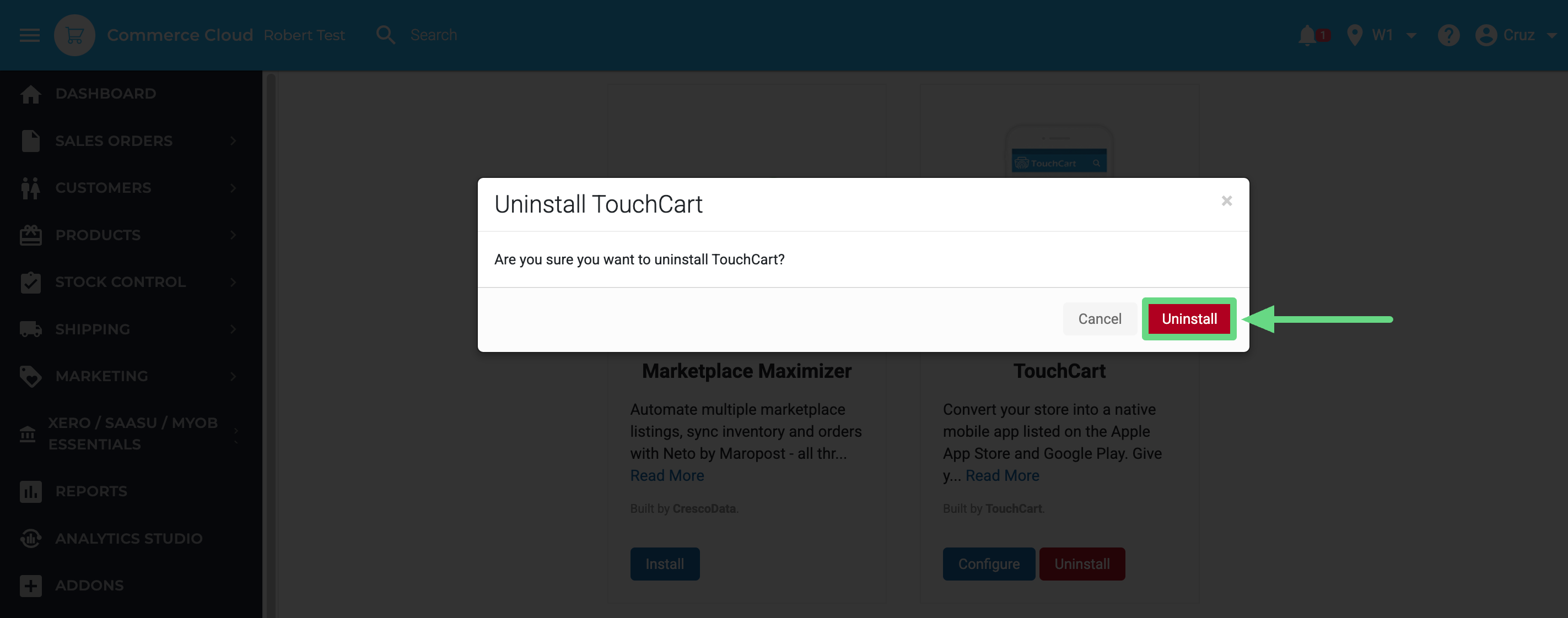Select Stock Control in the sidebar
The image size is (1568, 618).
click(120, 281)
